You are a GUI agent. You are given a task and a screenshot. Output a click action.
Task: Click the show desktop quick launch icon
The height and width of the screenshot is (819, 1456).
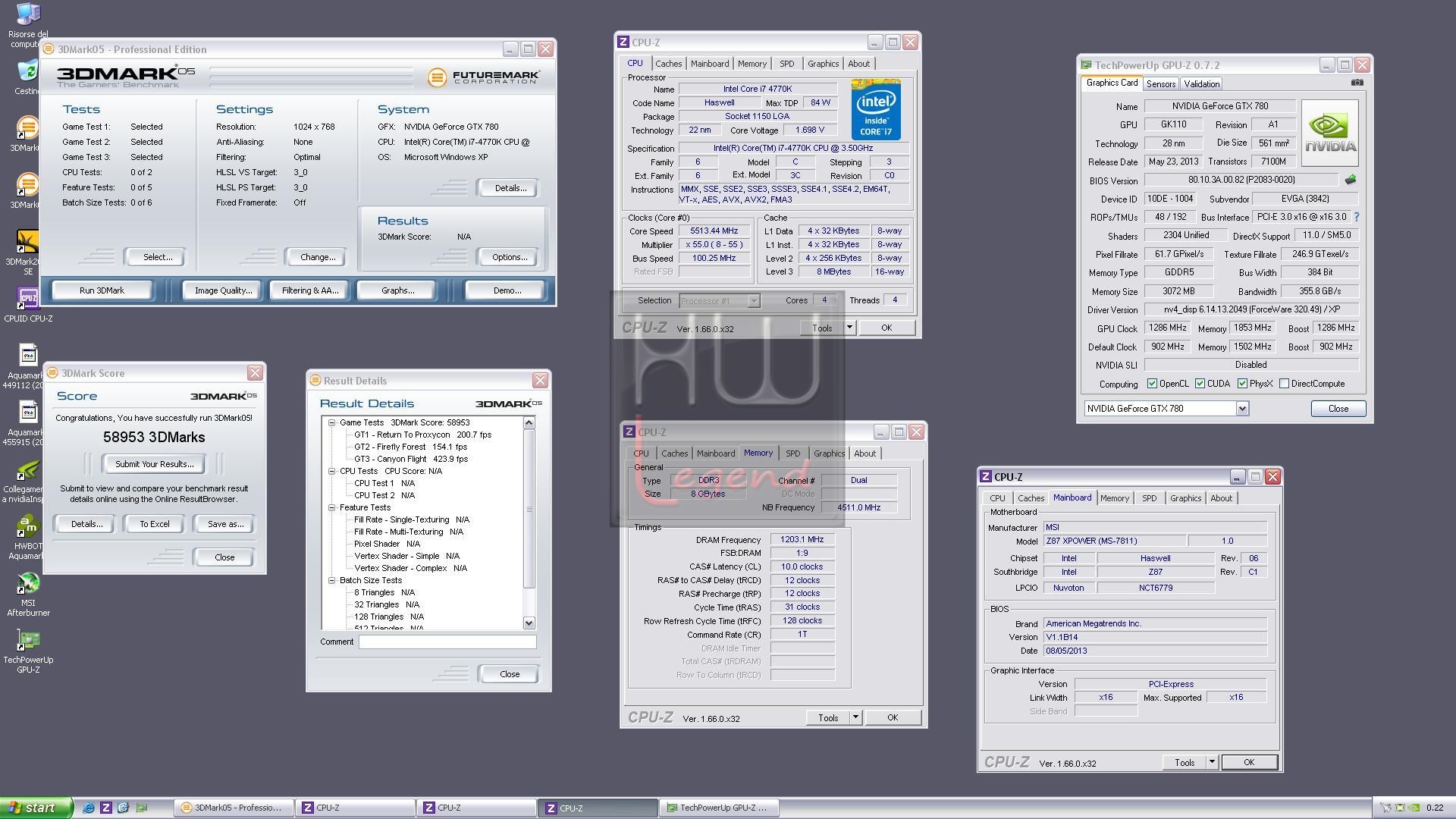124,808
